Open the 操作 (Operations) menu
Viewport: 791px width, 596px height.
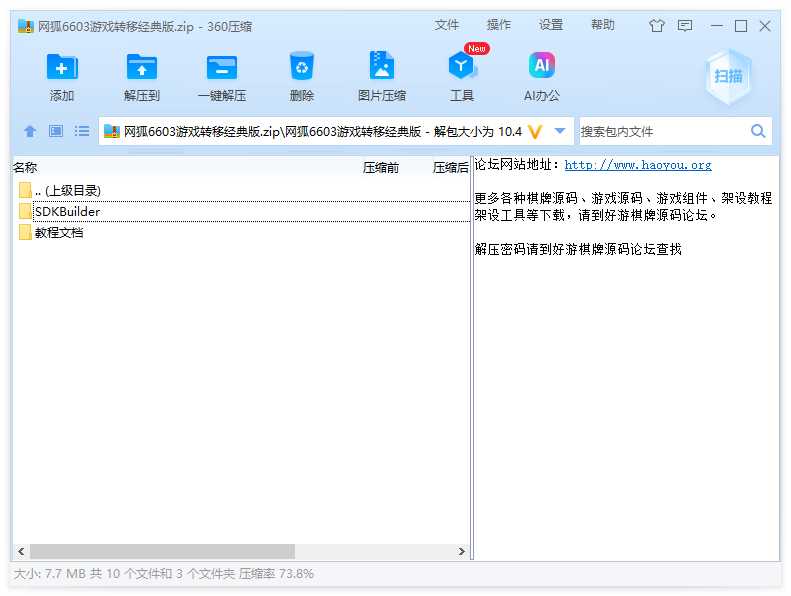pos(498,25)
